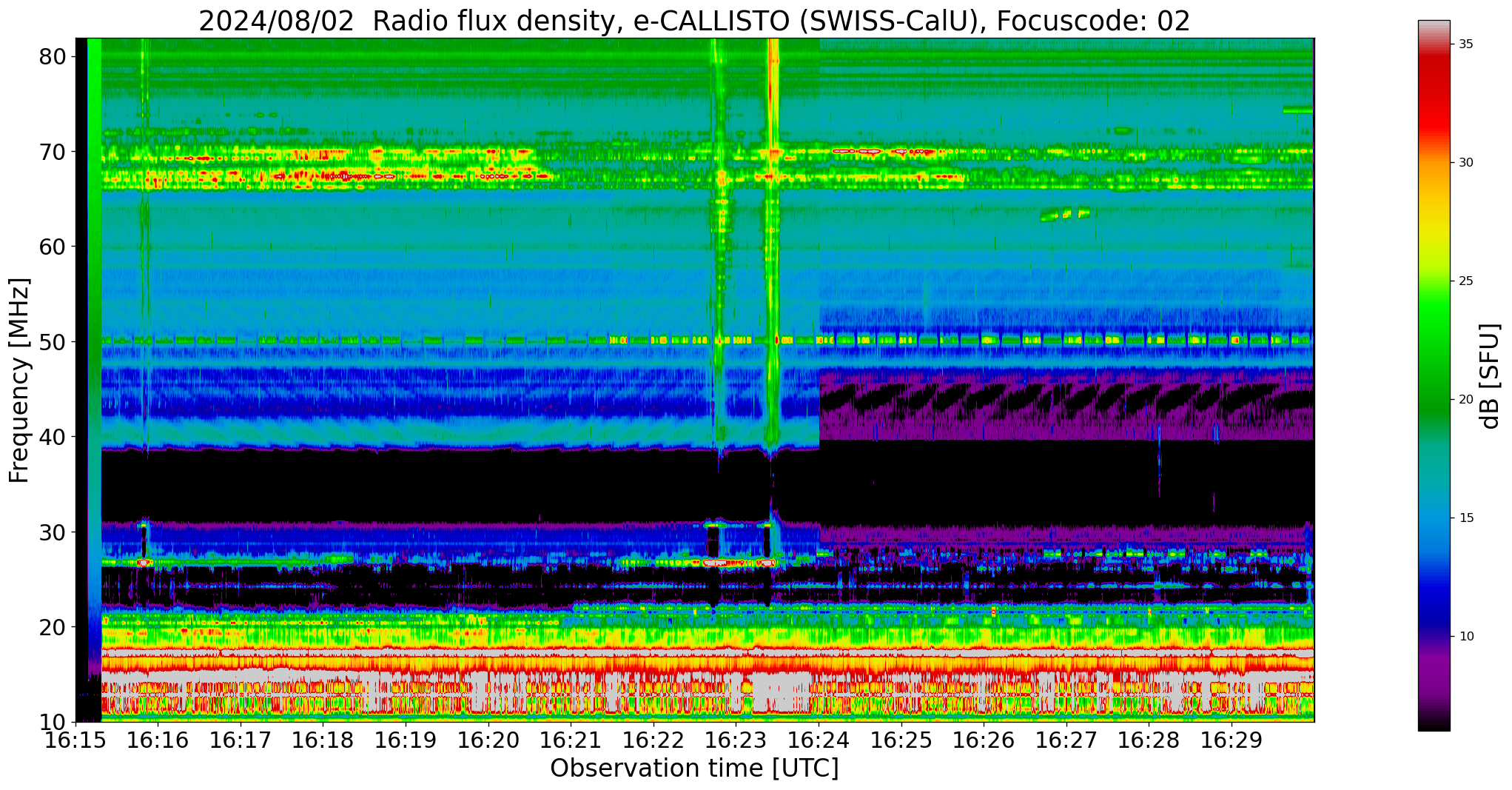Image resolution: width=1512 pixels, height=790 pixels.
Task: Click the 20 frequency tick label
Action: 54,627
